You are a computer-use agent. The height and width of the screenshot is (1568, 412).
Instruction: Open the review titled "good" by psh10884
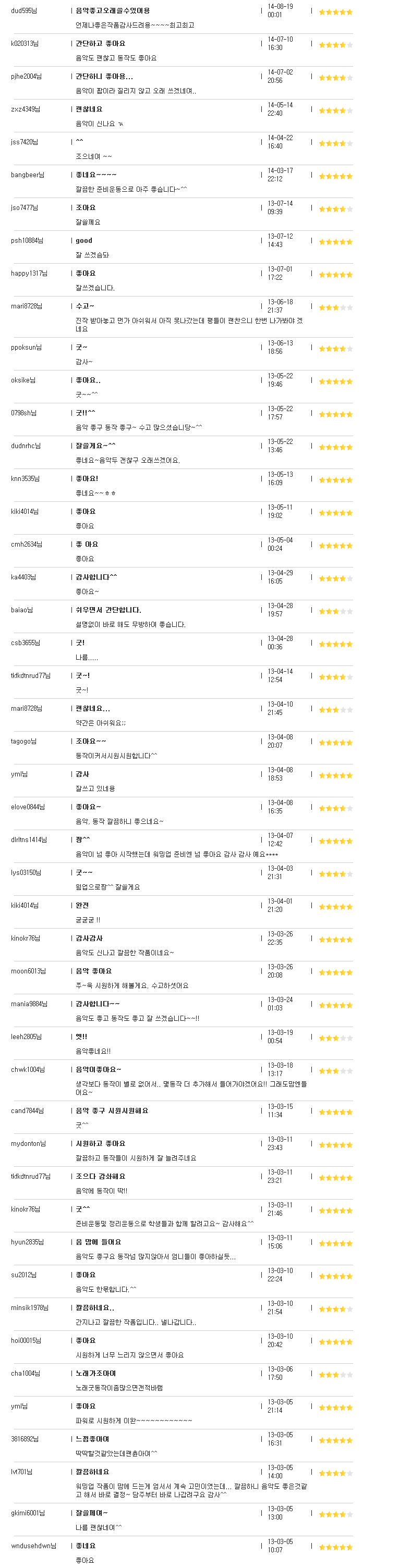[84, 240]
